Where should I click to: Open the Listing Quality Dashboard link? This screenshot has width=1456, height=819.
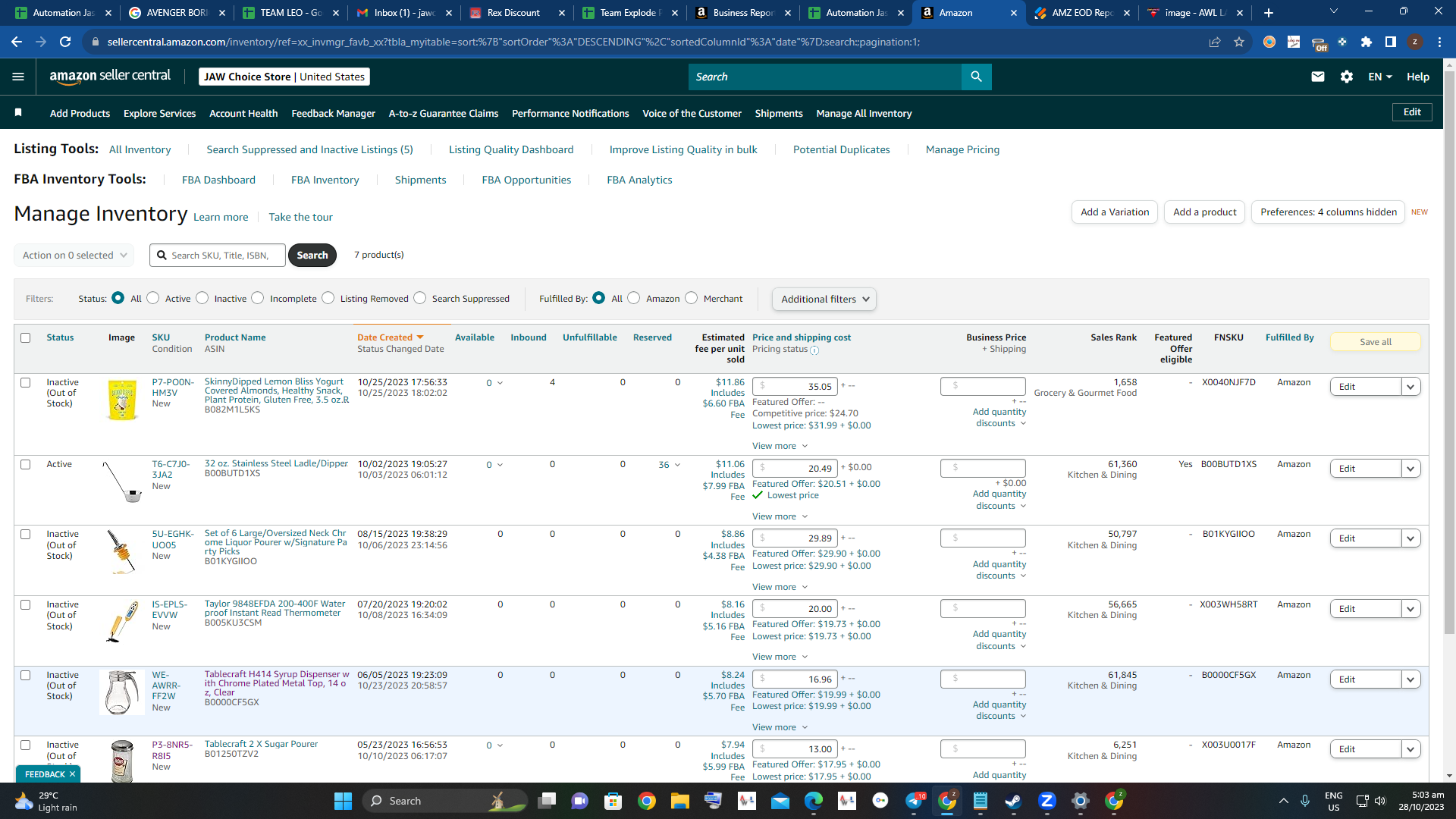pyautogui.click(x=511, y=149)
